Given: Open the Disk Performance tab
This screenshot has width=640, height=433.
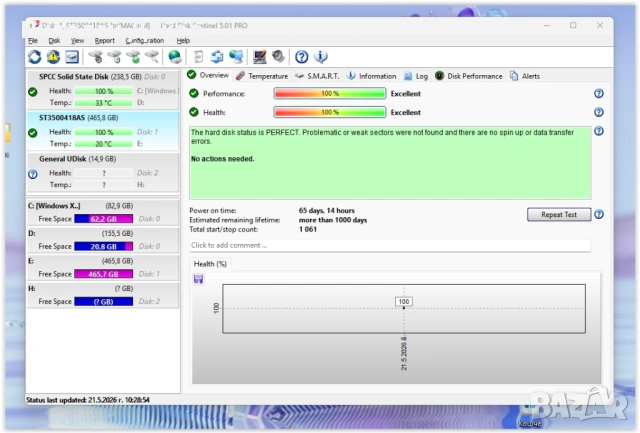Looking at the screenshot, I should point(469,76).
